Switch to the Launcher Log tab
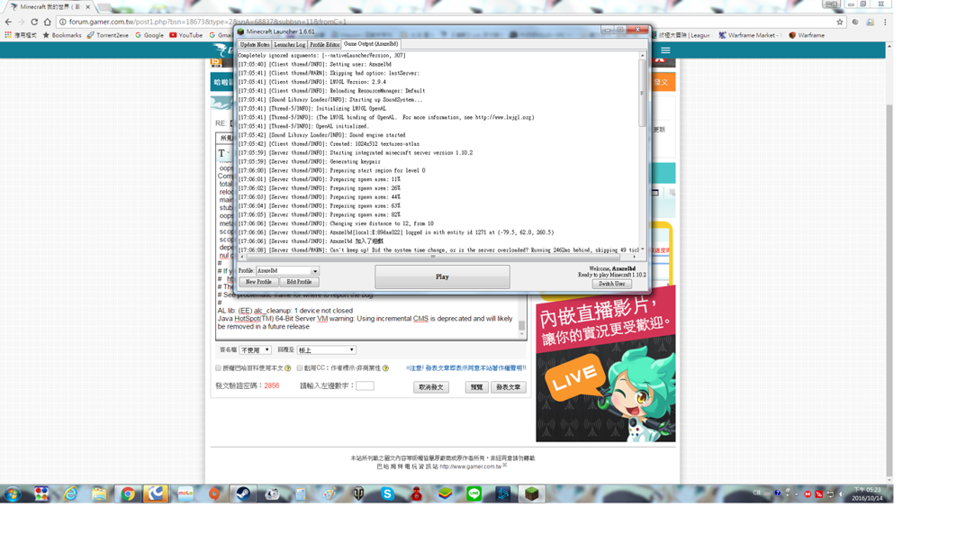Image resolution: width=966 pixels, height=544 pixels. (289, 44)
